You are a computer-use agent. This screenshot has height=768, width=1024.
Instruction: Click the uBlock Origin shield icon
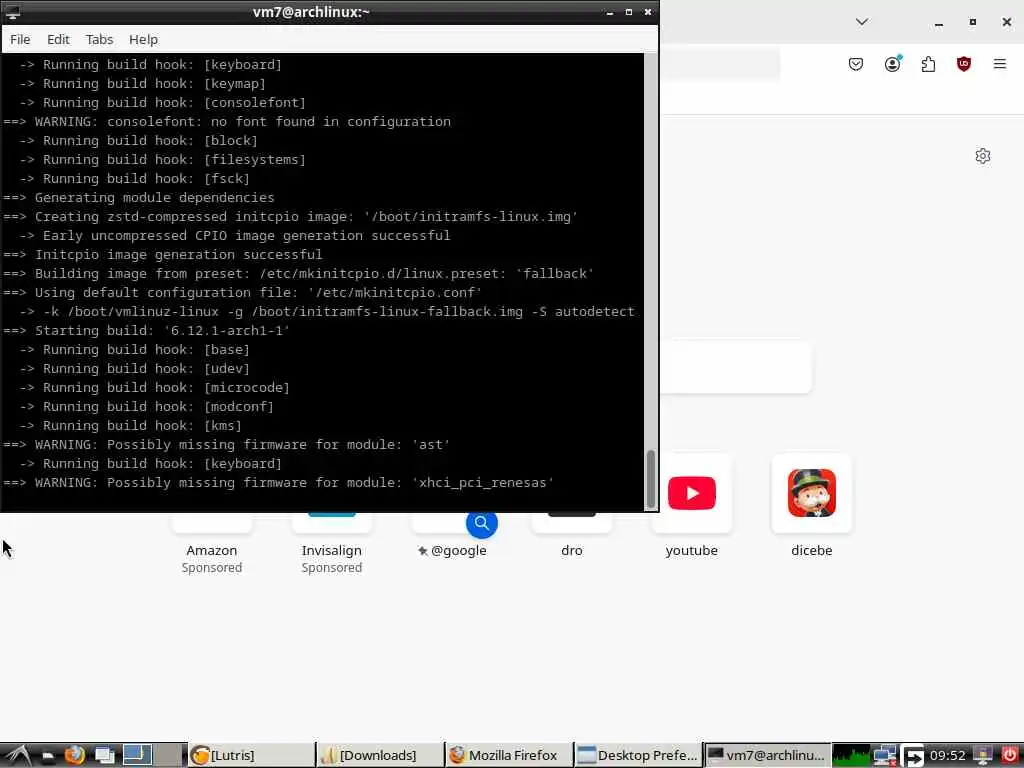point(963,64)
